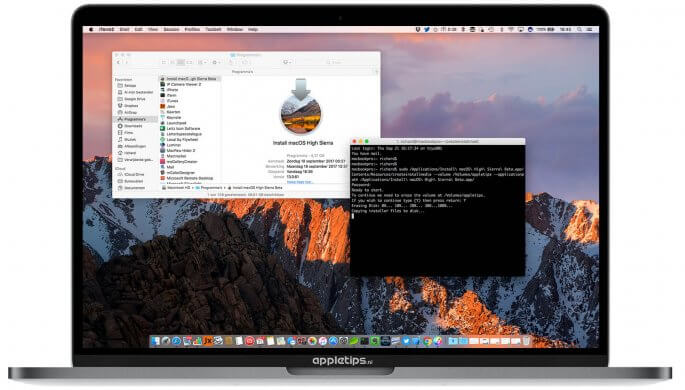
Task: Switch Finder to cover flow view
Action: point(189,62)
